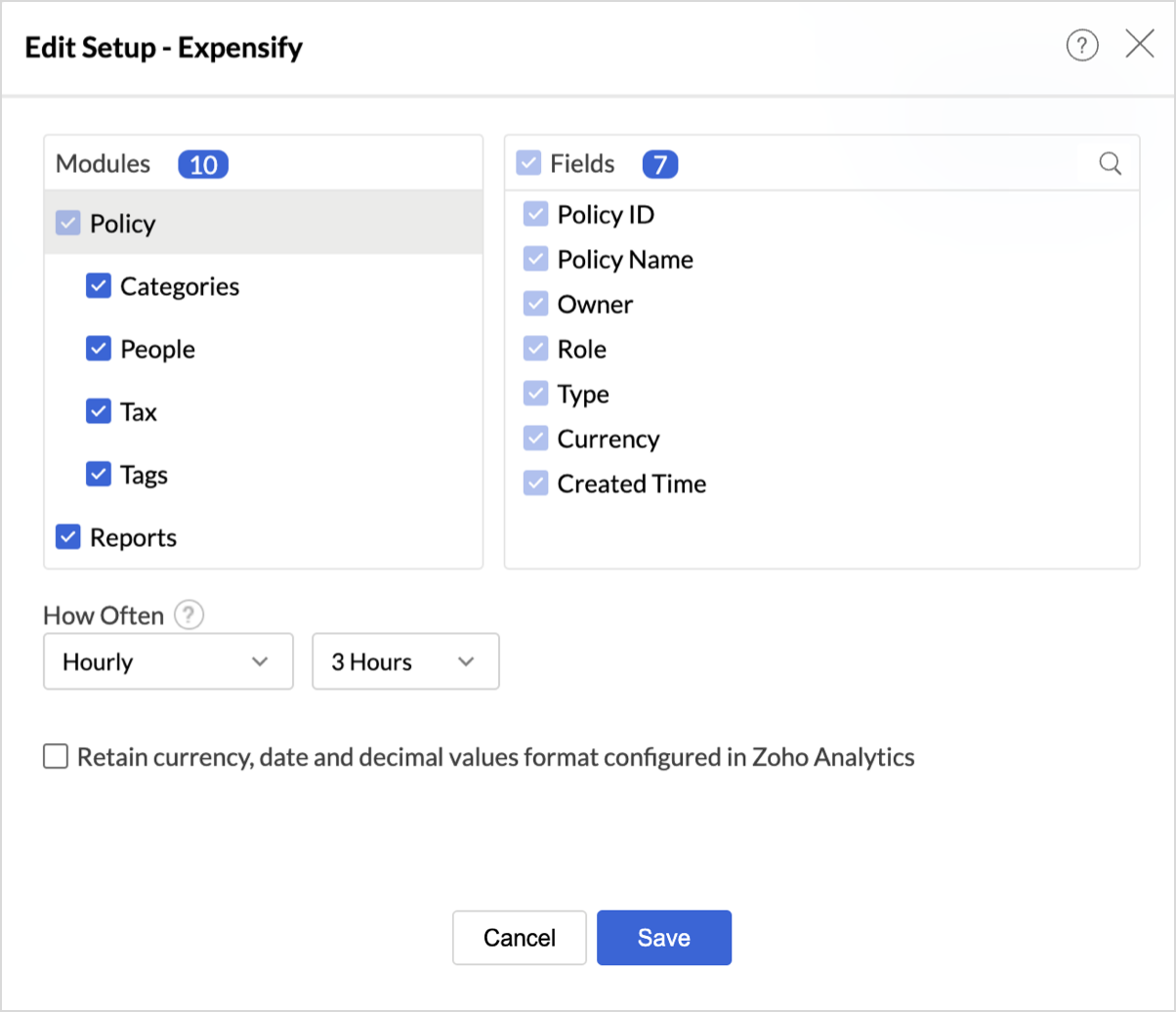Enable Retain currency format checkbox
1176x1012 pixels.
[x=56, y=757]
